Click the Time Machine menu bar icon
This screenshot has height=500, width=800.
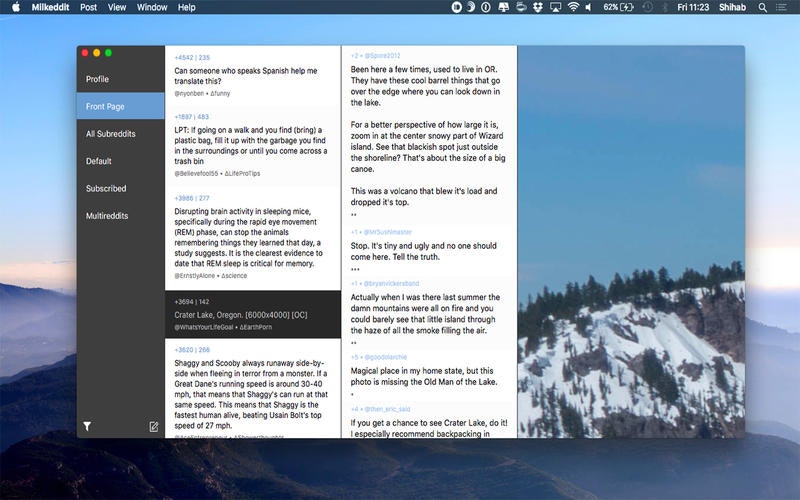647,7
